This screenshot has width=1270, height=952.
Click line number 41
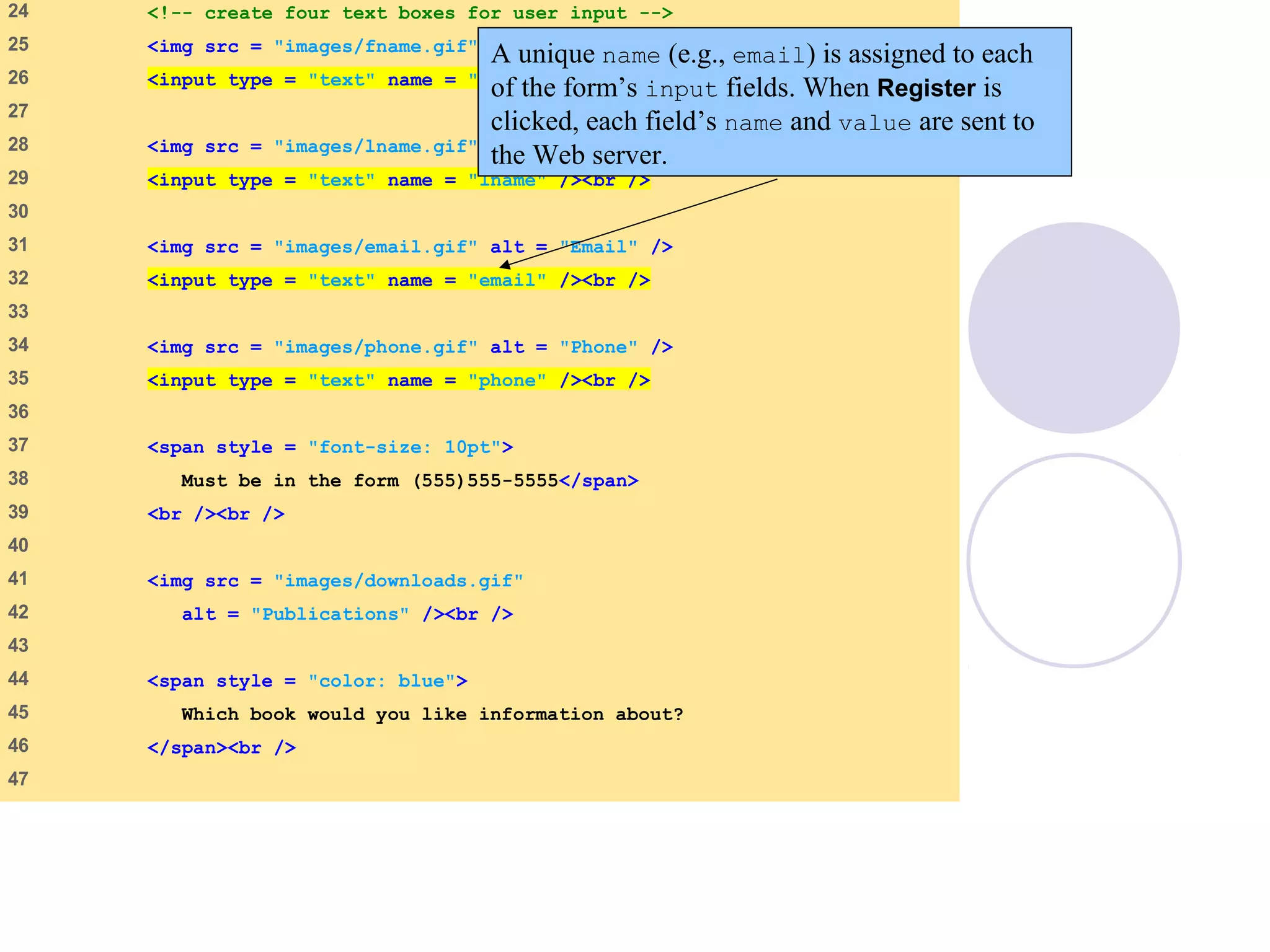point(19,579)
